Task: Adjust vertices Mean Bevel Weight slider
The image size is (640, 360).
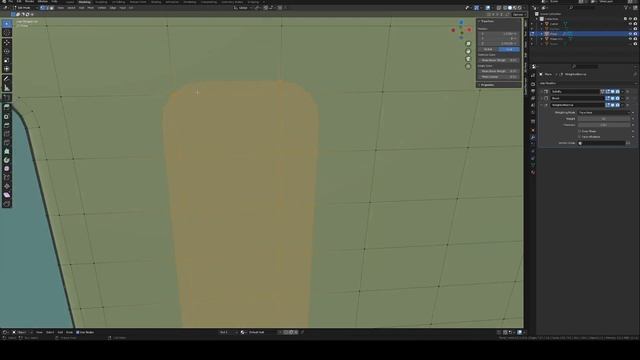Action: (499, 60)
